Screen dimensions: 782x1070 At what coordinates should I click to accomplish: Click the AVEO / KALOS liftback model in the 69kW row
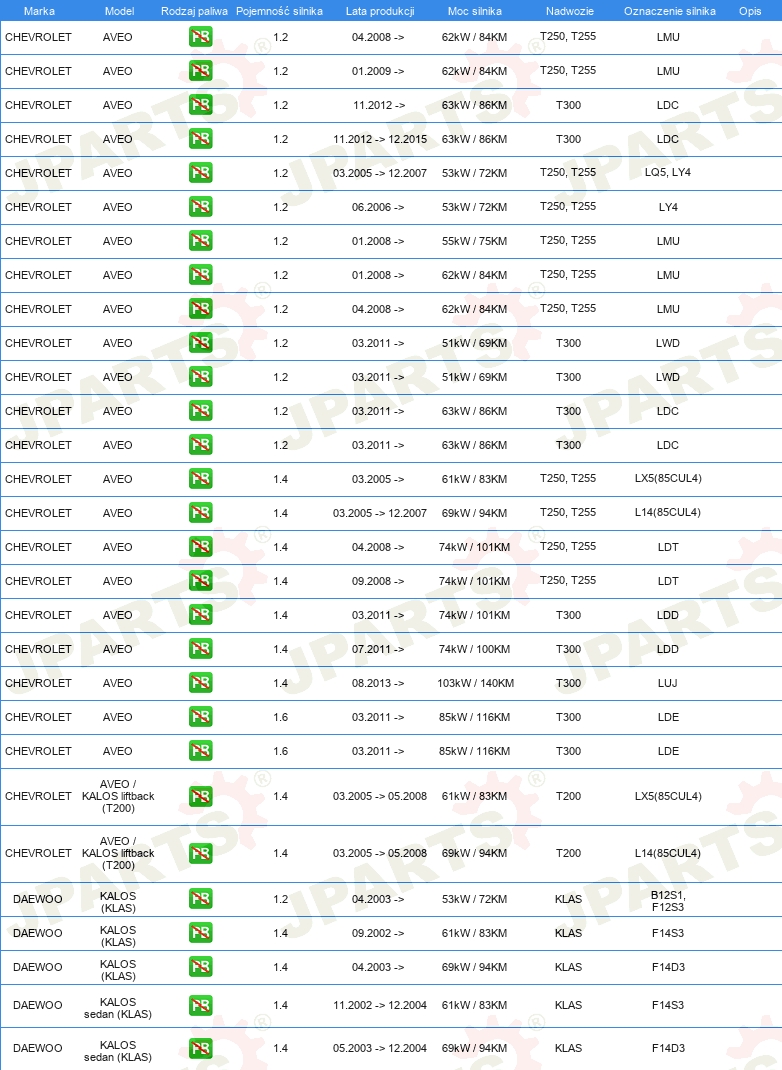(x=118, y=853)
